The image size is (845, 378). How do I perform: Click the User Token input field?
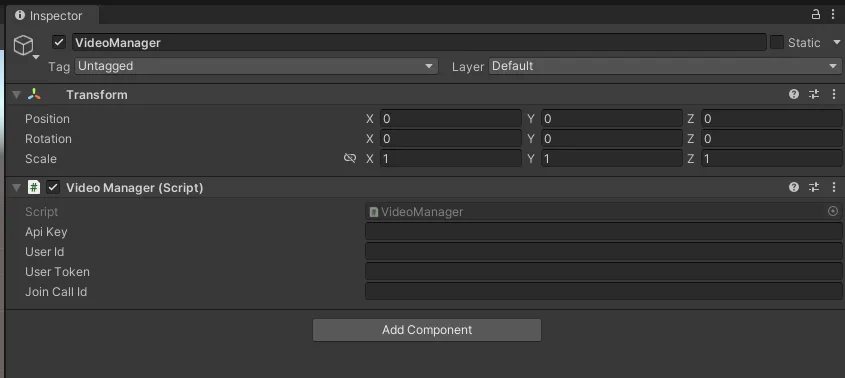pyautogui.click(x=604, y=271)
